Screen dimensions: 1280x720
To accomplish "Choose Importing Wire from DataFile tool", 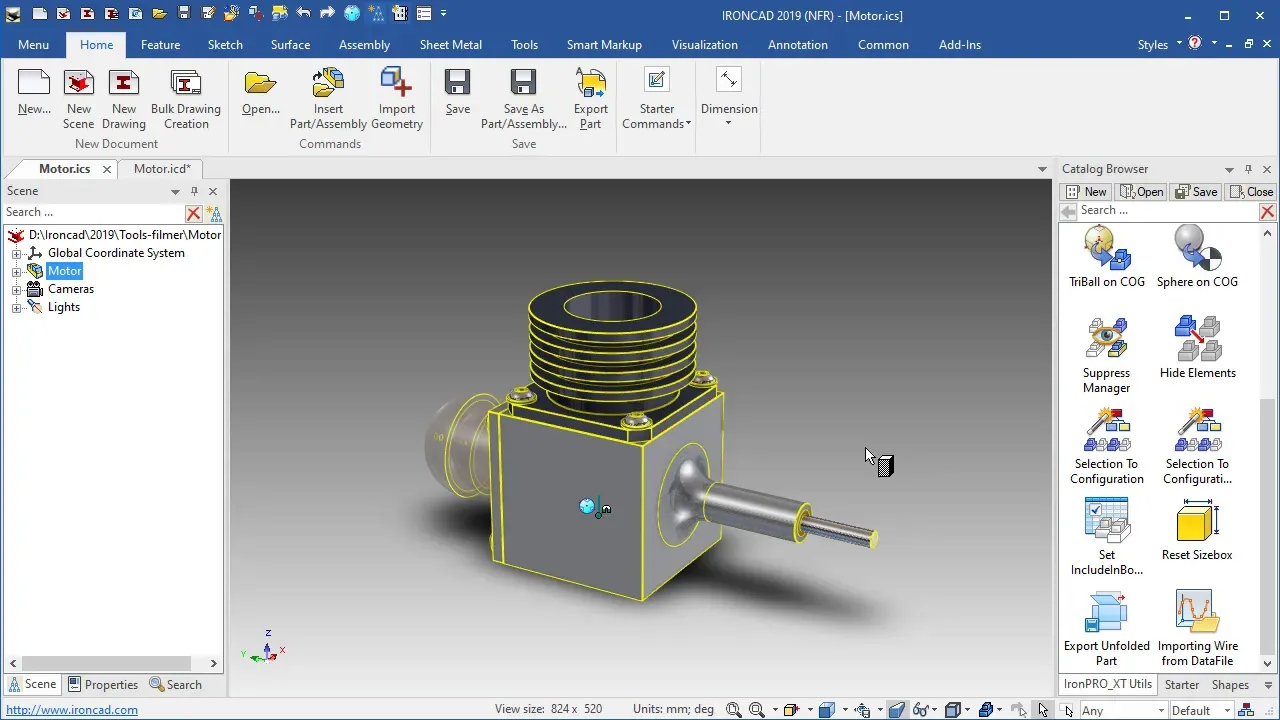I will 1197,628.
